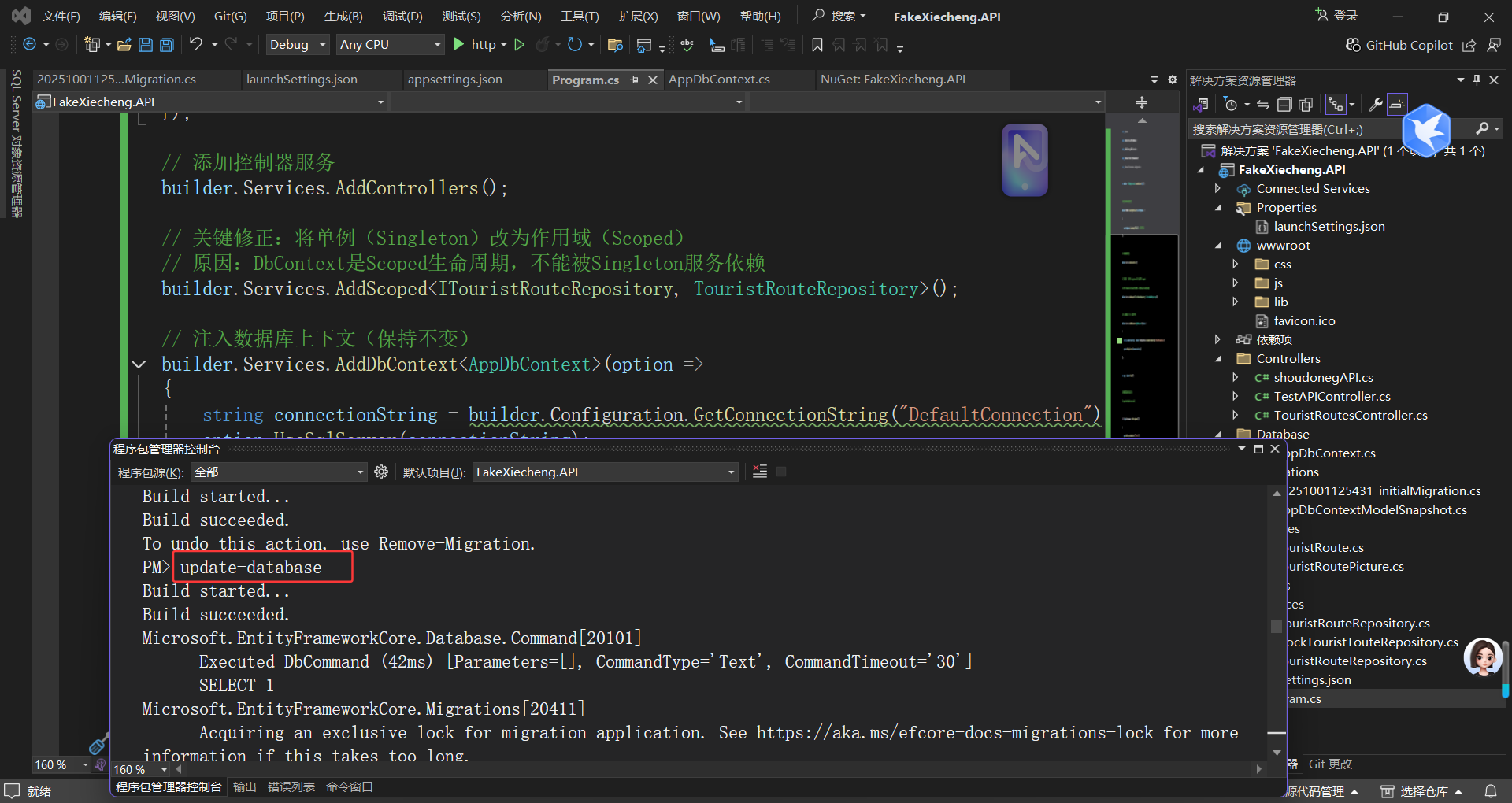This screenshot has width=1512, height=803.
Task: Collapse AddDbContext code block chevron
Action: click(139, 364)
